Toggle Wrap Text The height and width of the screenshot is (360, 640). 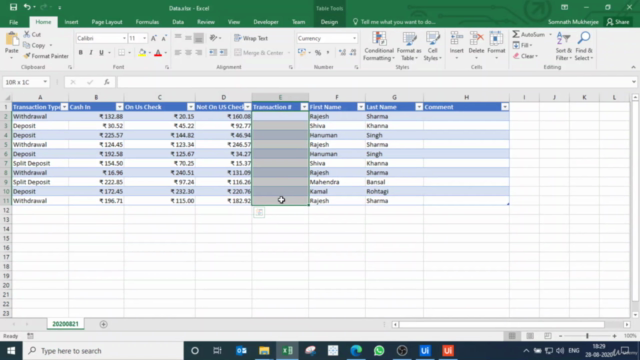[x=251, y=38]
